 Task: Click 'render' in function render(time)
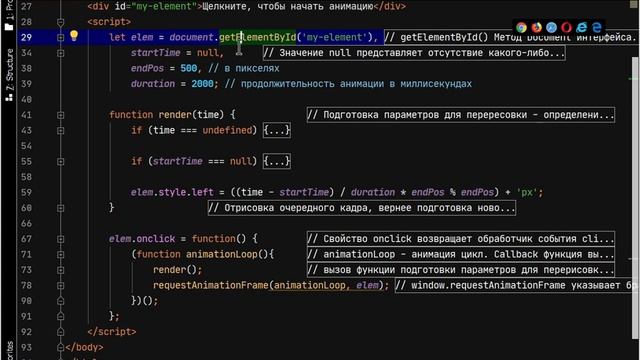pos(175,115)
